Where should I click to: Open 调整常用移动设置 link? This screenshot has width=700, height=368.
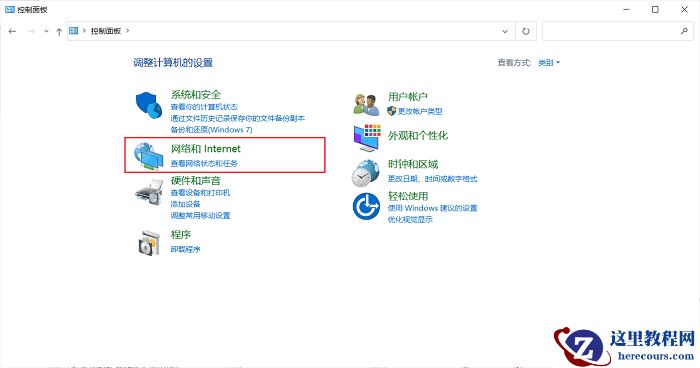[x=200, y=215]
